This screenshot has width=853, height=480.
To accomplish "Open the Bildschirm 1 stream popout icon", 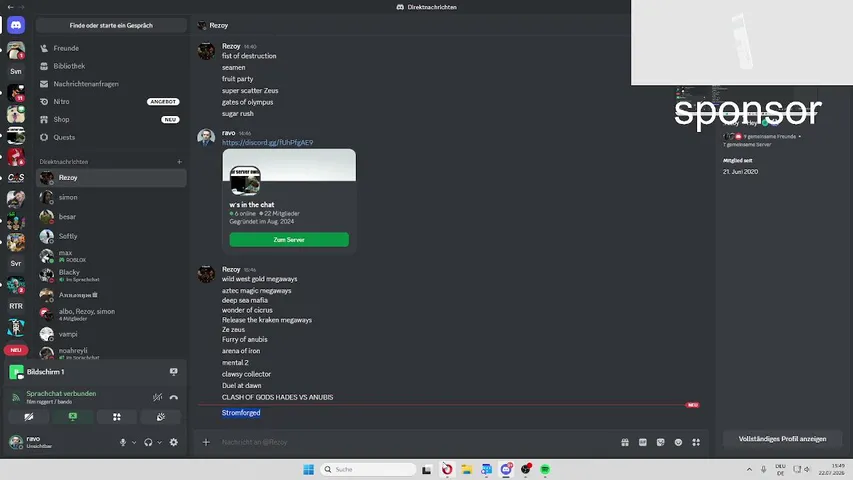I will pyautogui.click(x=174, y=372).
